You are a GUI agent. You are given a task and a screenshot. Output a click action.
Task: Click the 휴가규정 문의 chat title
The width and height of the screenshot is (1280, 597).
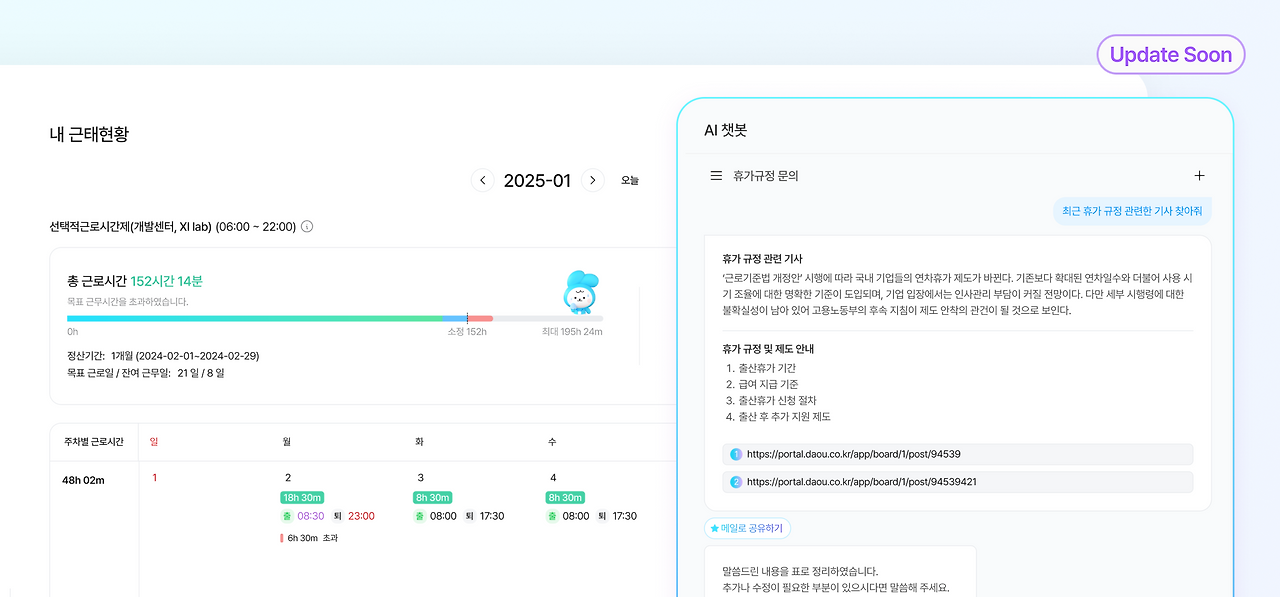(766, 175)
